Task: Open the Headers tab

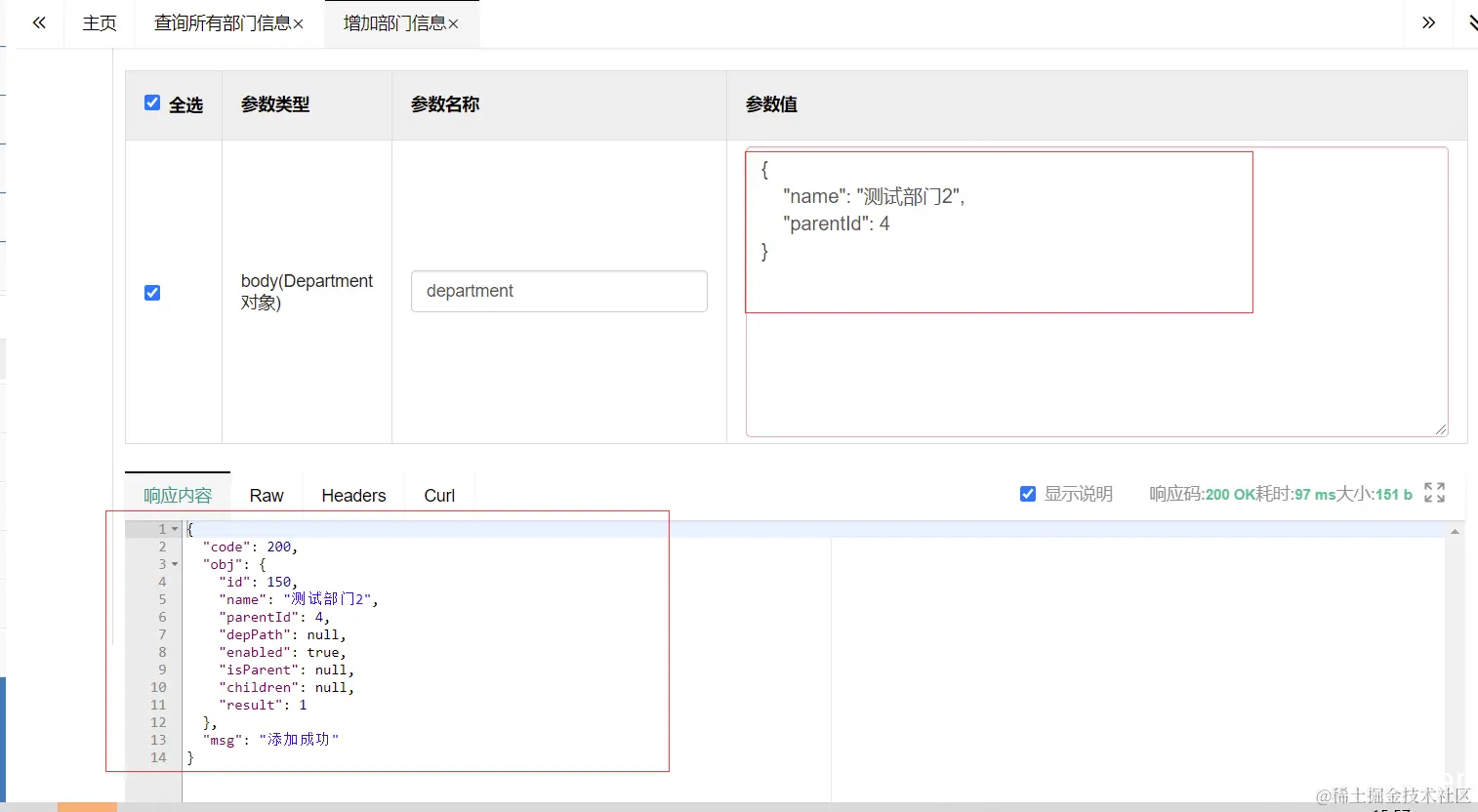Action: (x=352, y=495)
